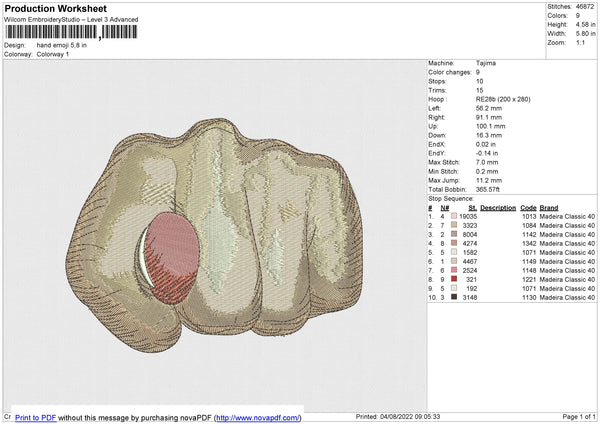Select the stitches count 46872
600x424 pixels.
[585, 7]
